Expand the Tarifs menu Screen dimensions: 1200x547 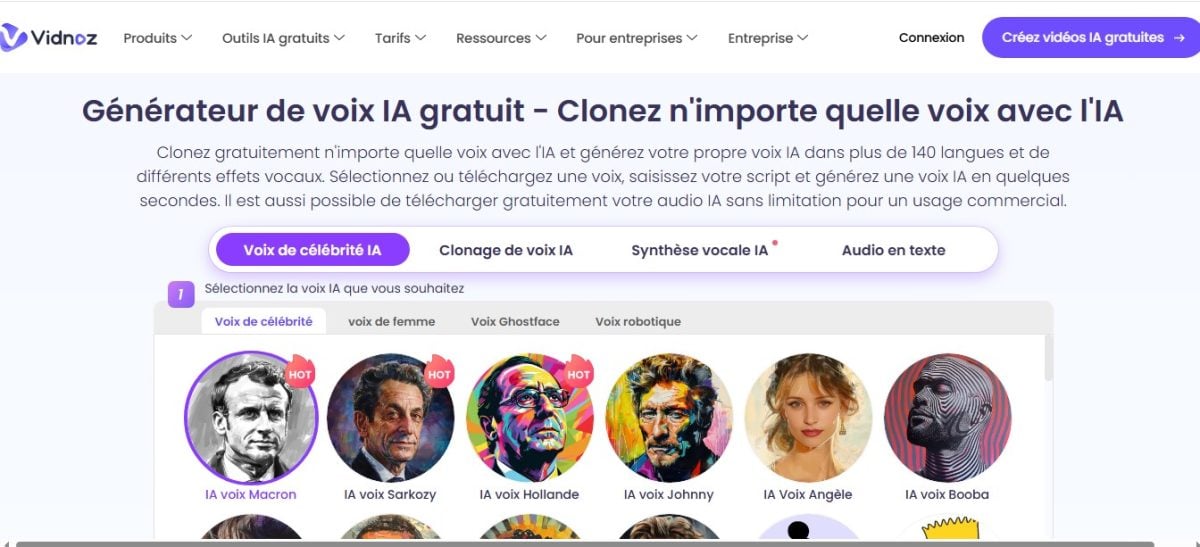pos(400,38)
